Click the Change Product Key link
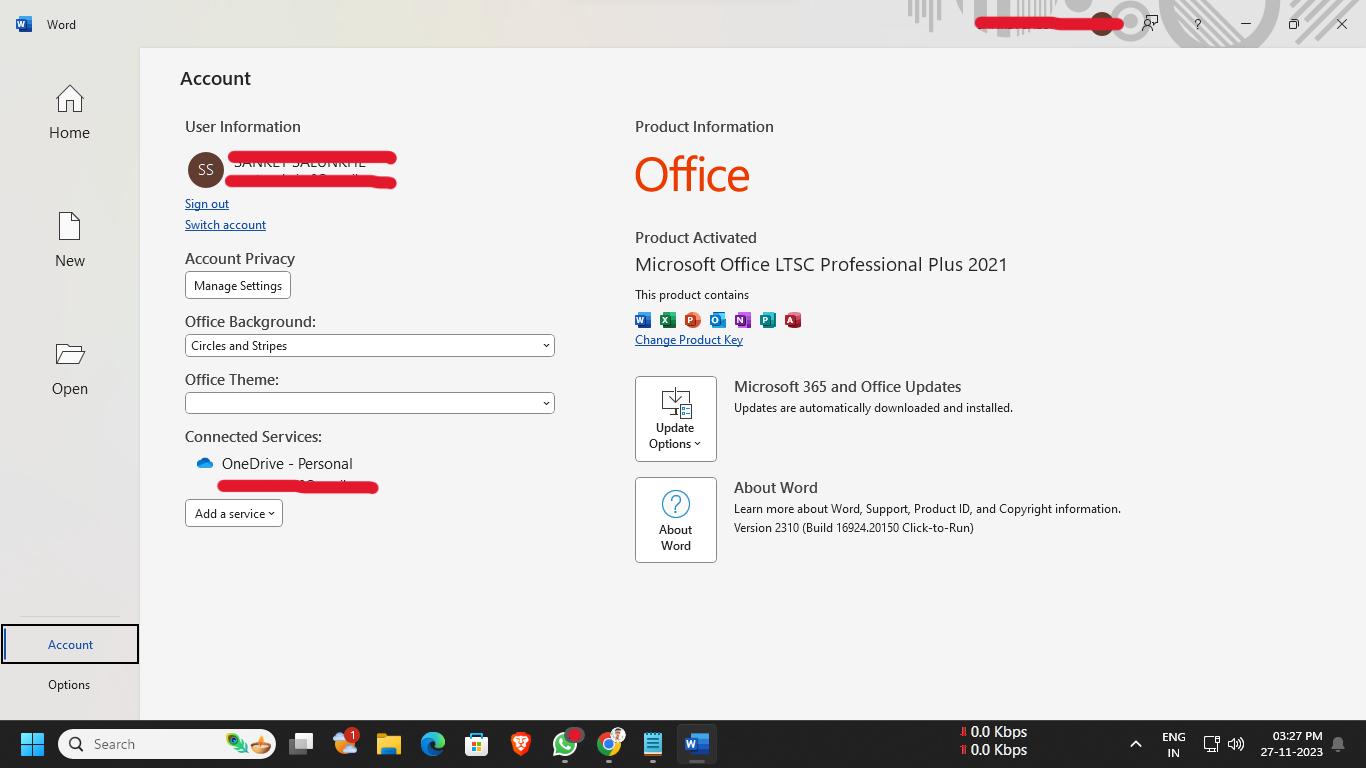Viewport: 1366px width, 768px height. [x=688, y=340]
